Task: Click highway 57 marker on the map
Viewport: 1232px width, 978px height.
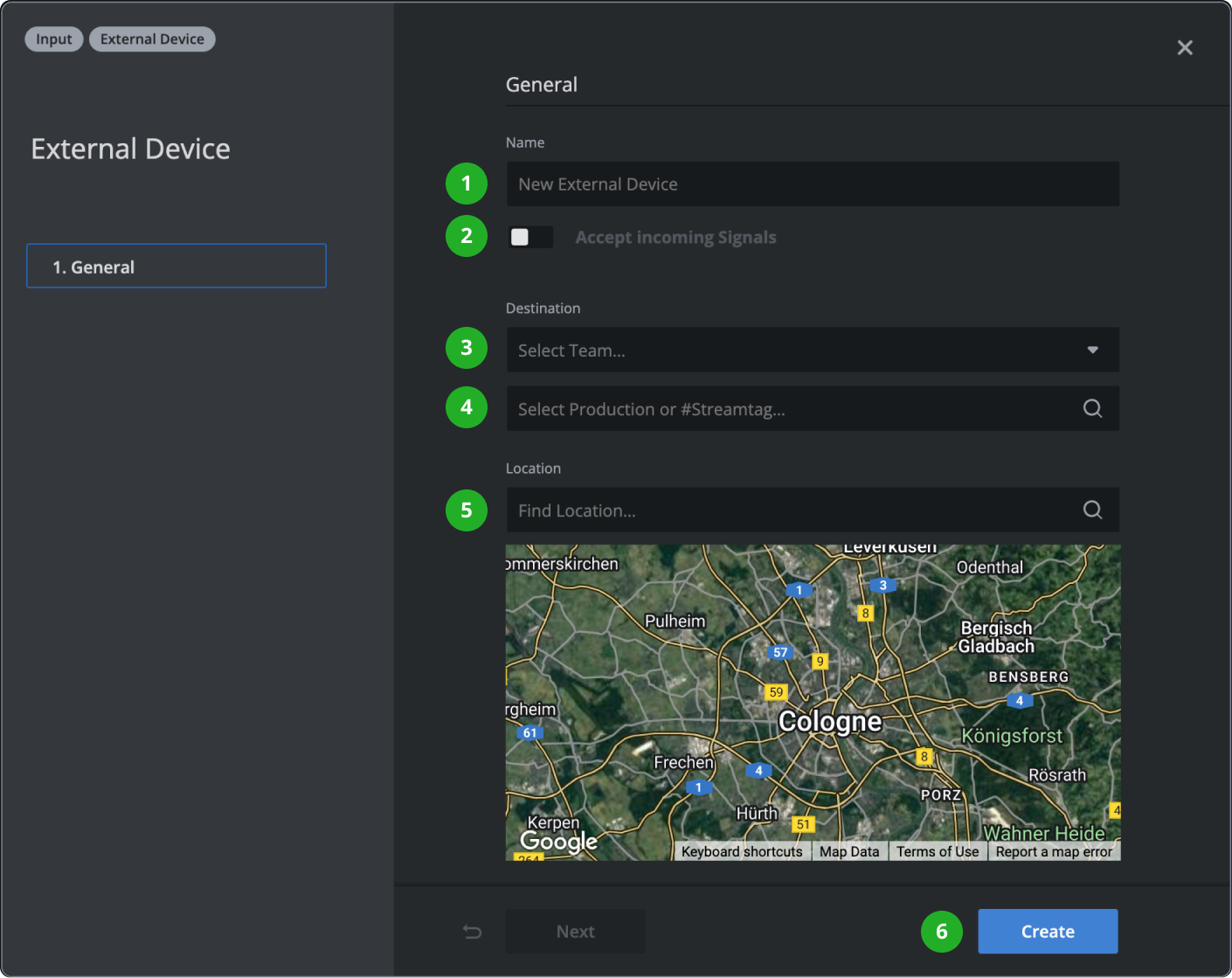Action: coord(780,652)
